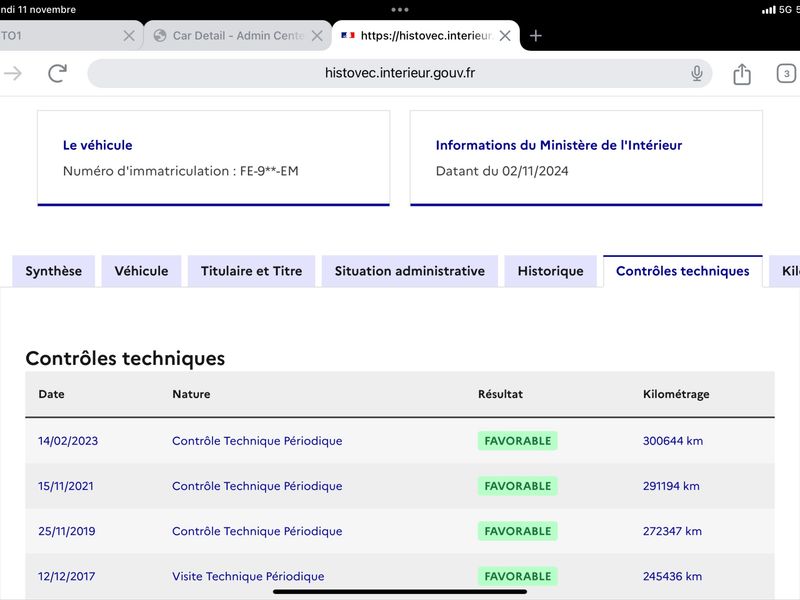Close the TO1 browser tab
The height and width of the screenshot is (600, 800).
point(129,36)
